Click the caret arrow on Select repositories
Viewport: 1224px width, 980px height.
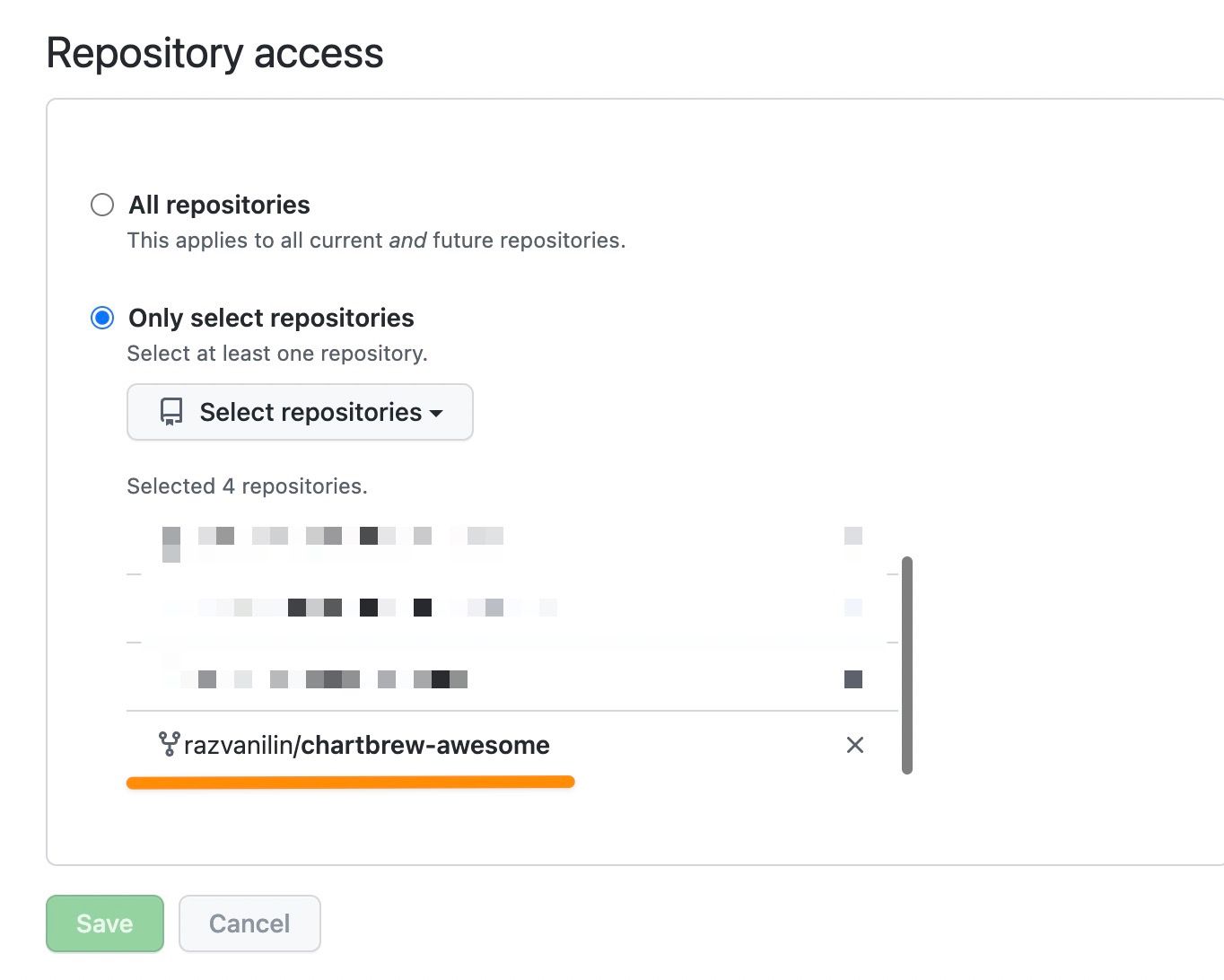(x=437, y=413)
